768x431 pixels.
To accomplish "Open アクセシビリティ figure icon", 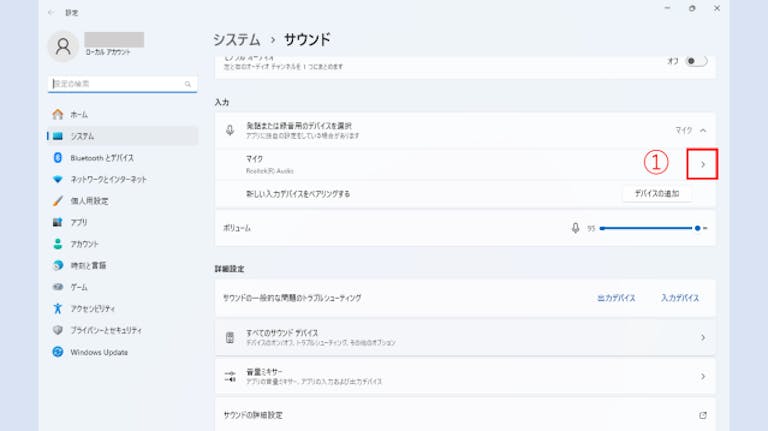I will 58,309.
